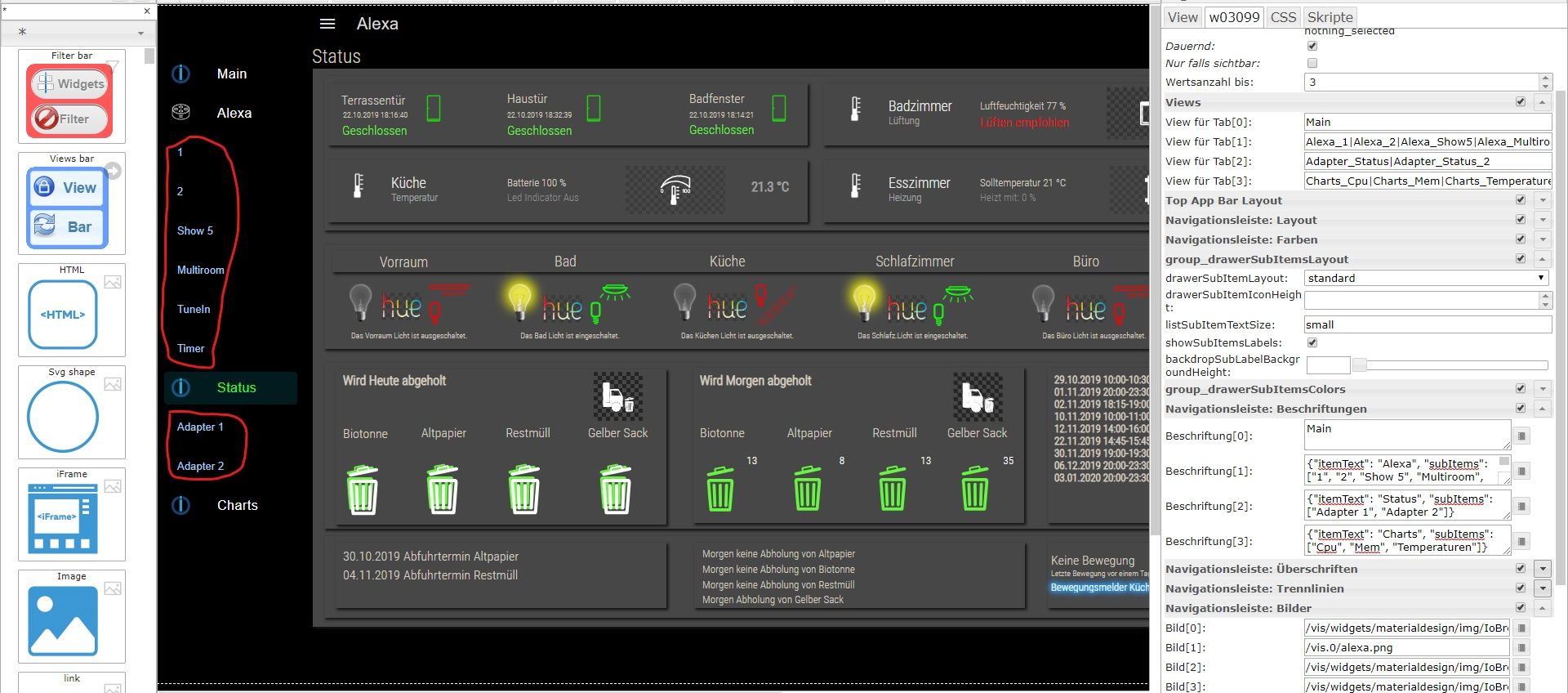This screenshot has width=1568, height=693.
Task: Open the Multiroom sub-item
Action: pos(200,270)
